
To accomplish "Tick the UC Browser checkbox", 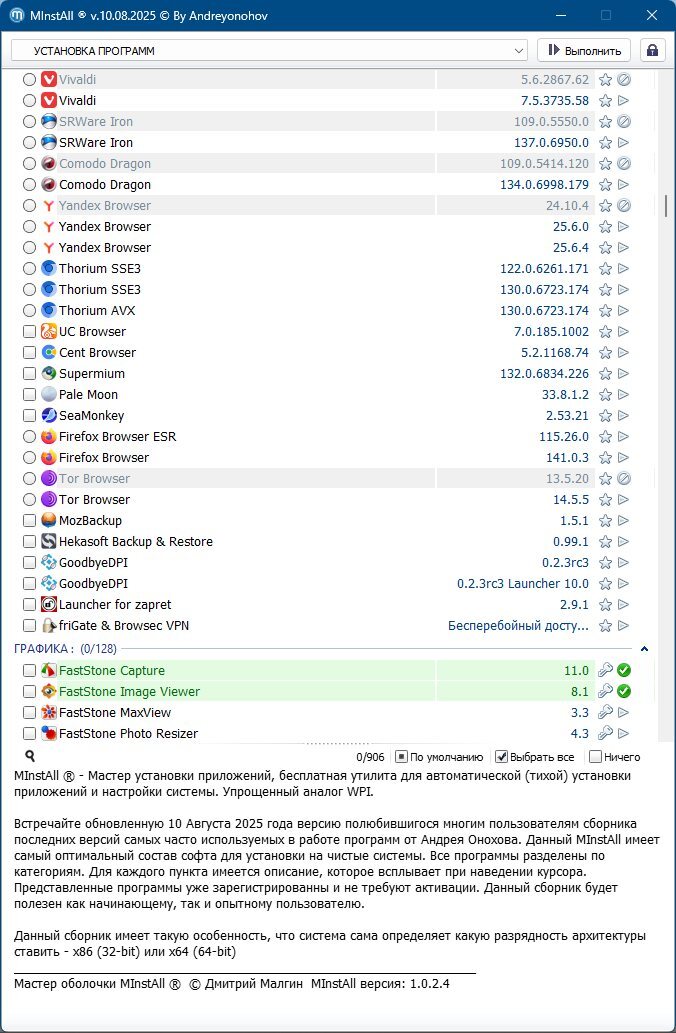I will pos(29,331).
